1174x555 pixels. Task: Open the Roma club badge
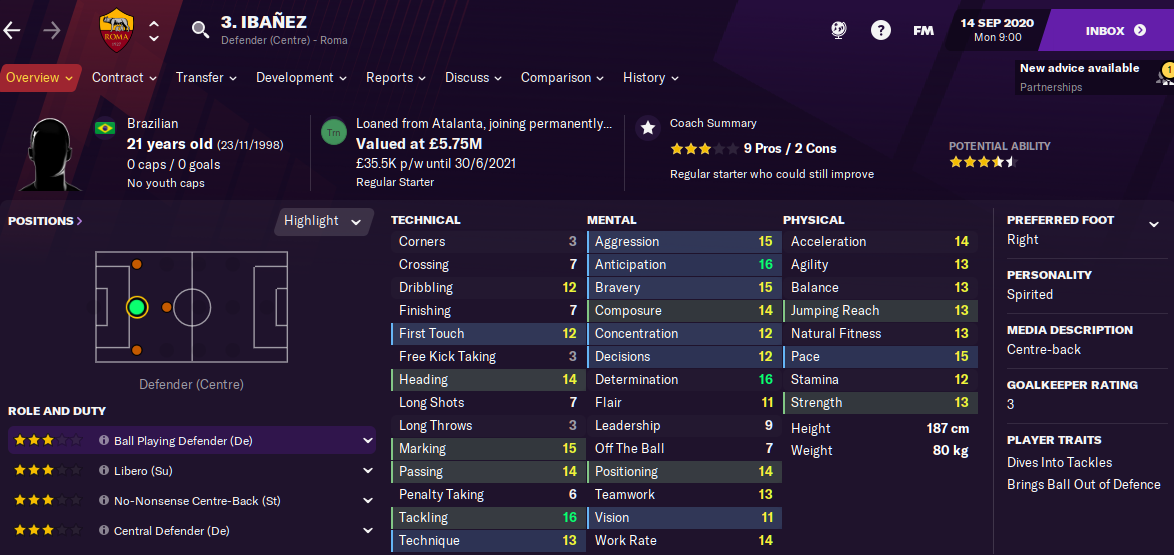tap(115, 30)
